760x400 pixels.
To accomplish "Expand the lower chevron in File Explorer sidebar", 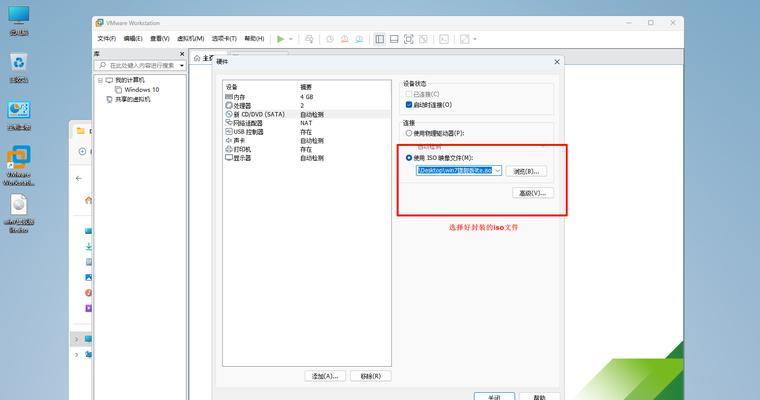I will [x=77, y=355].
